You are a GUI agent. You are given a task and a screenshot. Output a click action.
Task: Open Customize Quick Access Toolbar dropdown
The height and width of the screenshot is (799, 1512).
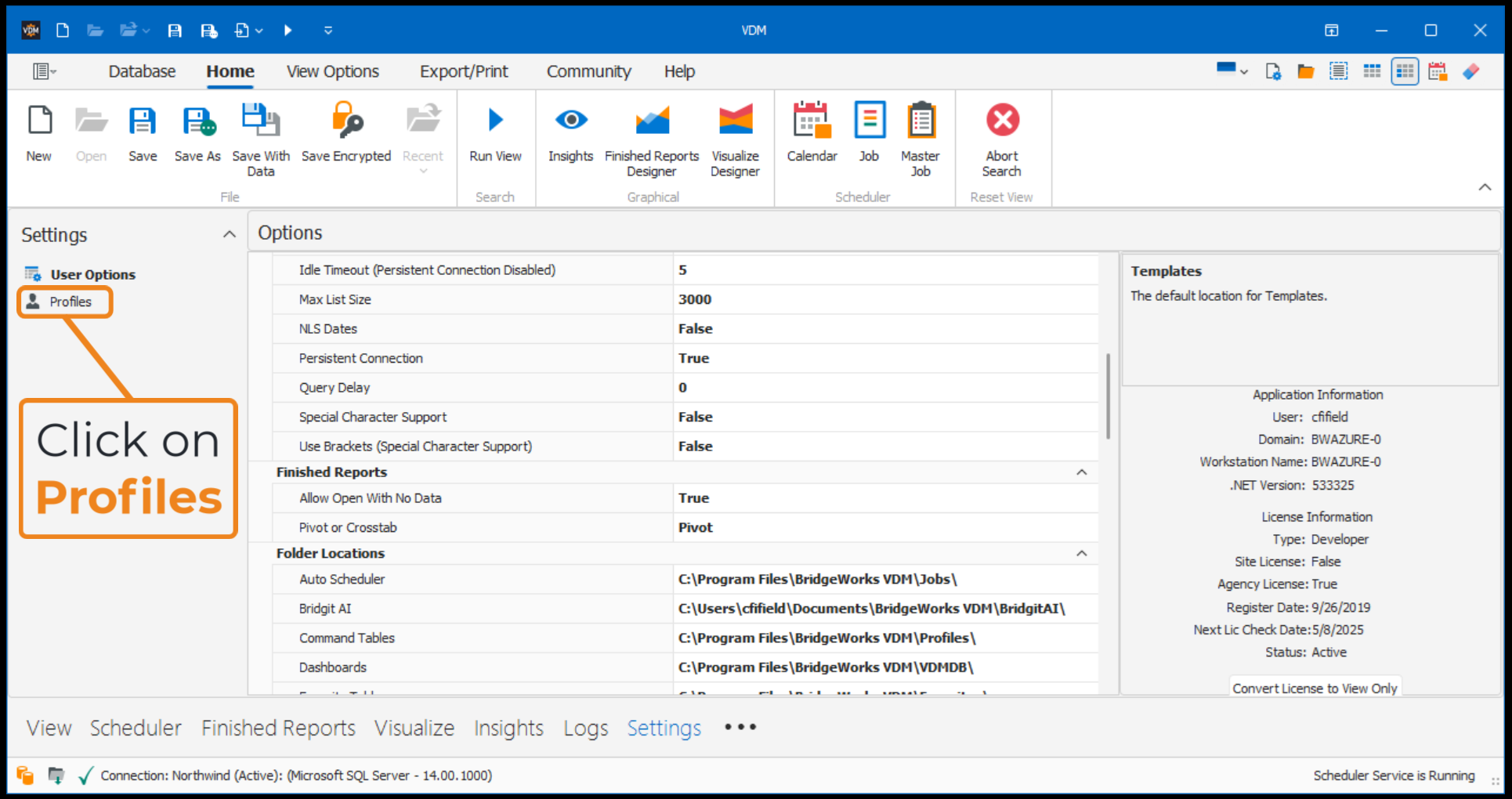(x=327, y=31)
